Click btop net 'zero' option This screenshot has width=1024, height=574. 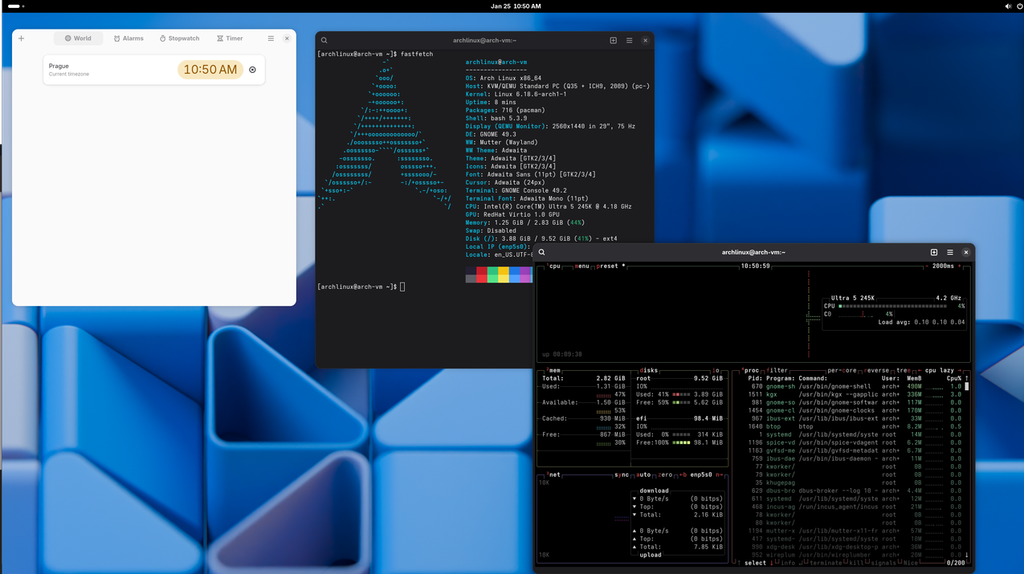coord(665,475)
